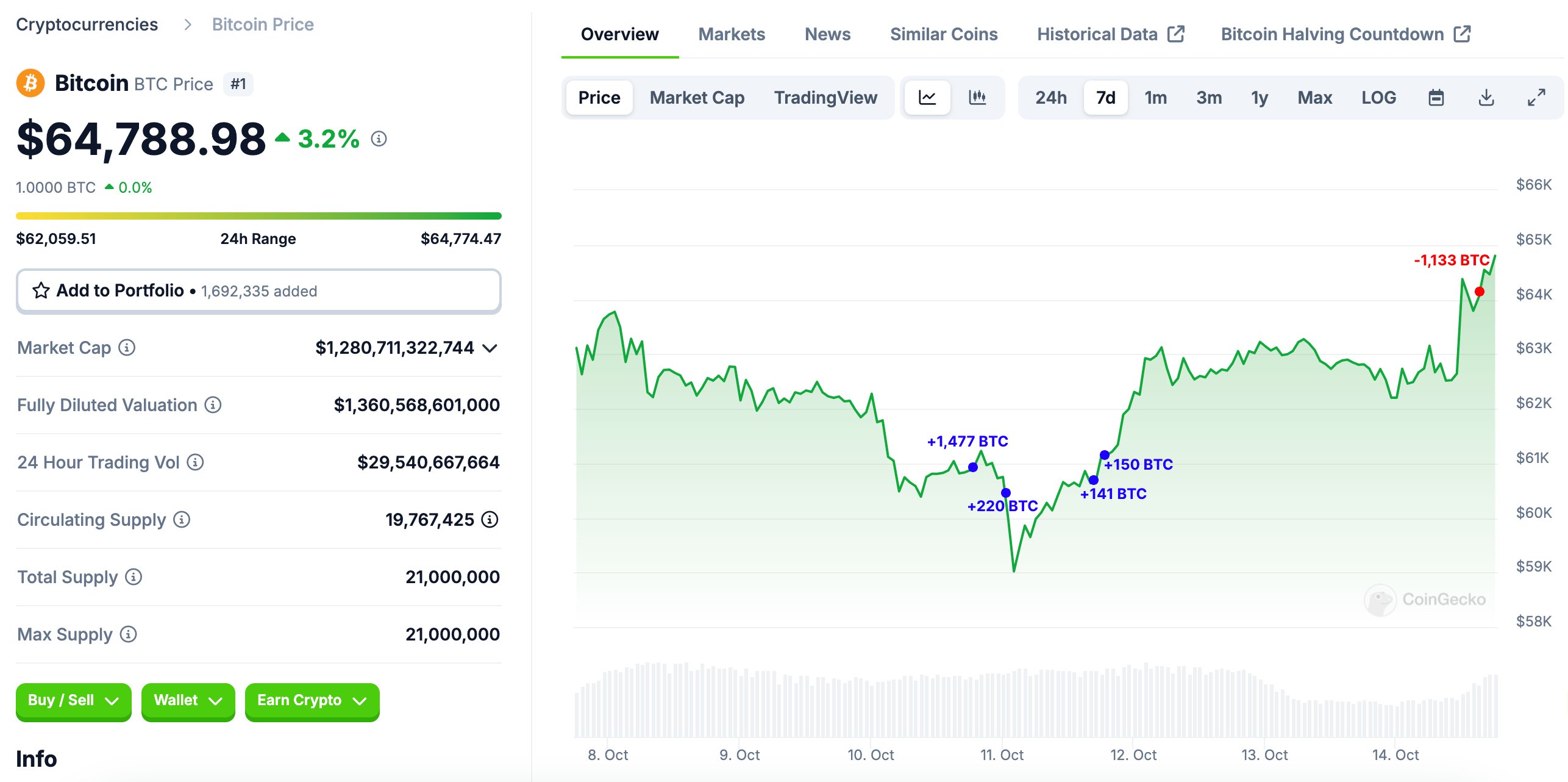Click the $1,360,568,601,000 valuation value
Screen dimensions: 1568x782
pos(417,405)
